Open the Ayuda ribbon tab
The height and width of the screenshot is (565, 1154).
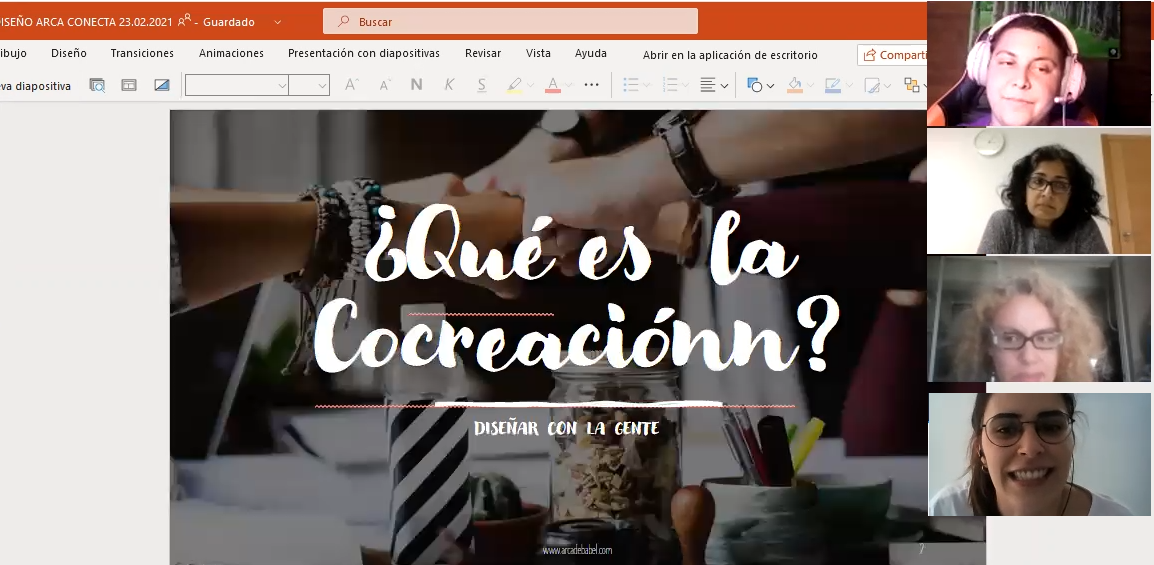click(591, 53)
